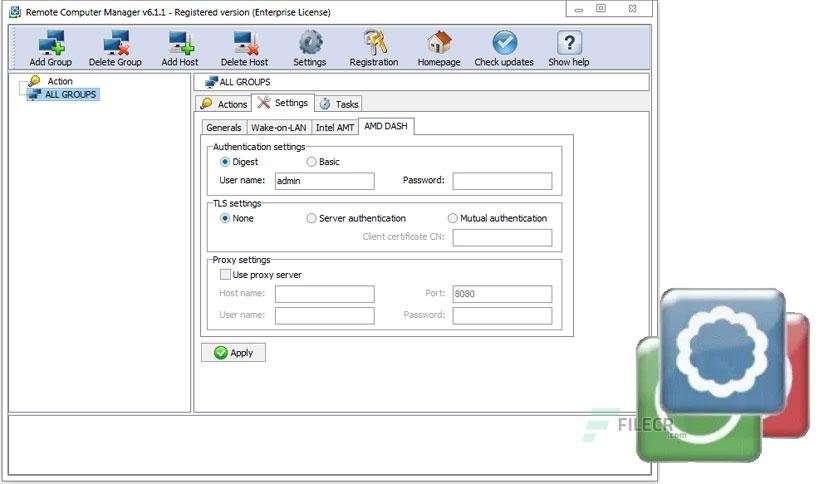
Task: Choose Server authentication TLS option
Action: pyautogui.click(x=311, y=218)
